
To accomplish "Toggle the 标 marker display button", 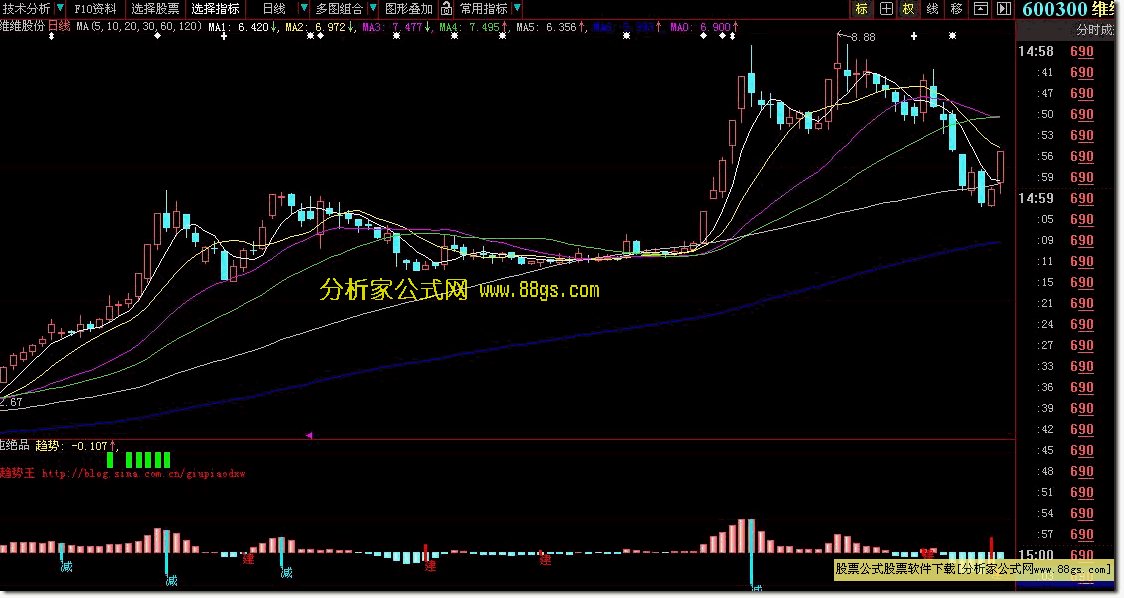I will point(862,9).
